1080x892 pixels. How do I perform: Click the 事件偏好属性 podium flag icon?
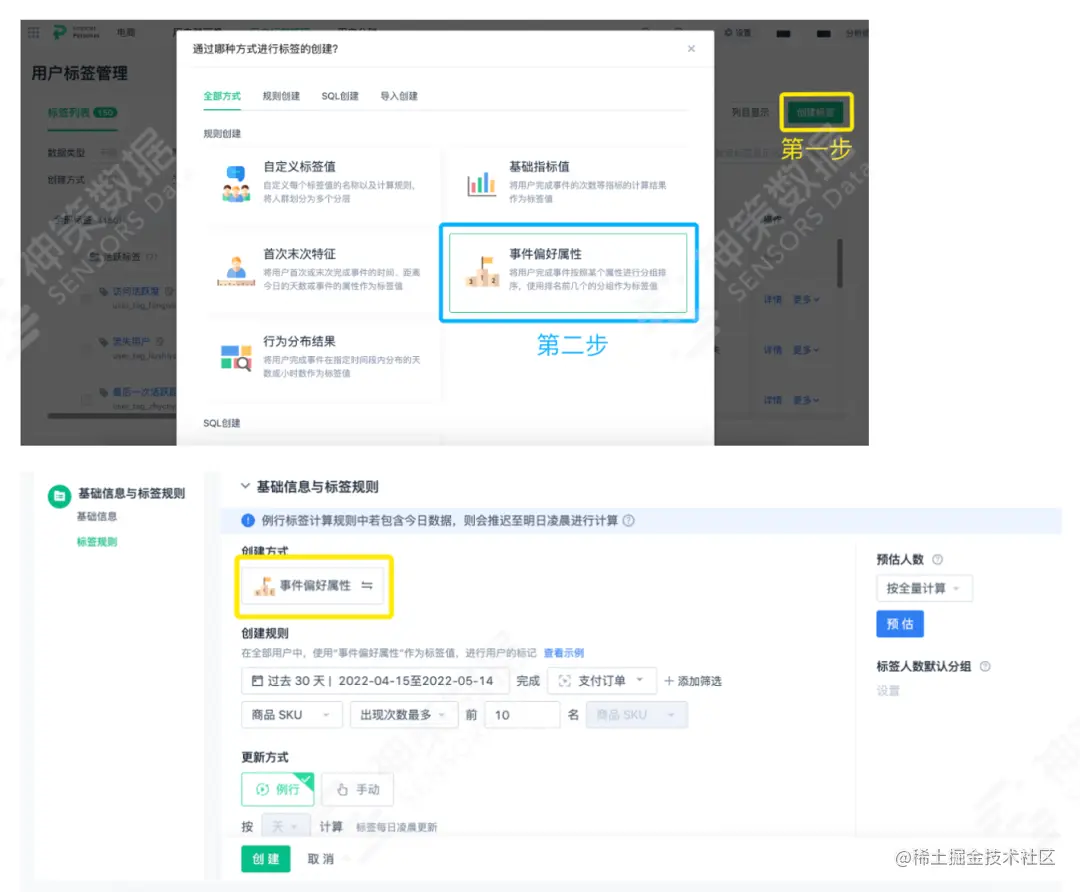[482, 271]
